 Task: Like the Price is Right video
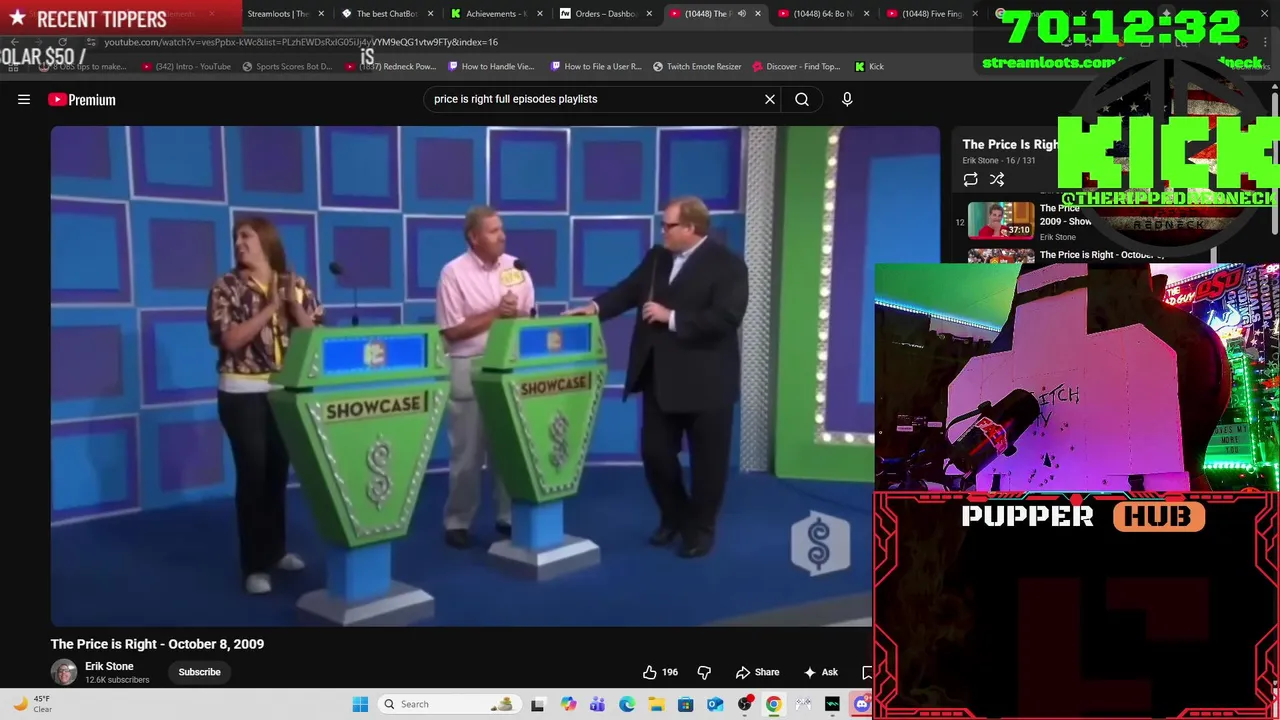coord(660,672)
